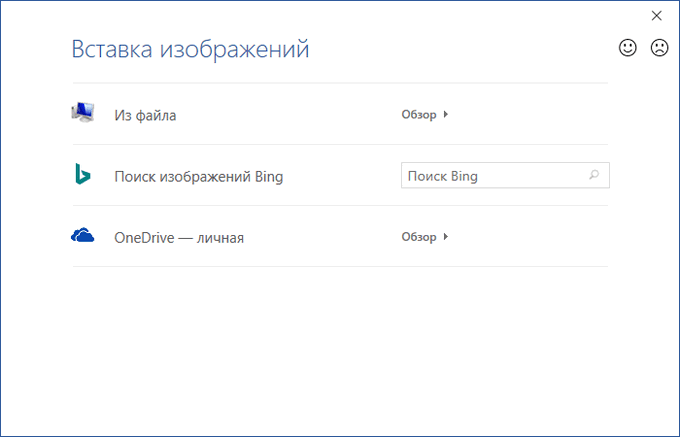Focus the Поиск Bing search field

[x=490, y=176]
